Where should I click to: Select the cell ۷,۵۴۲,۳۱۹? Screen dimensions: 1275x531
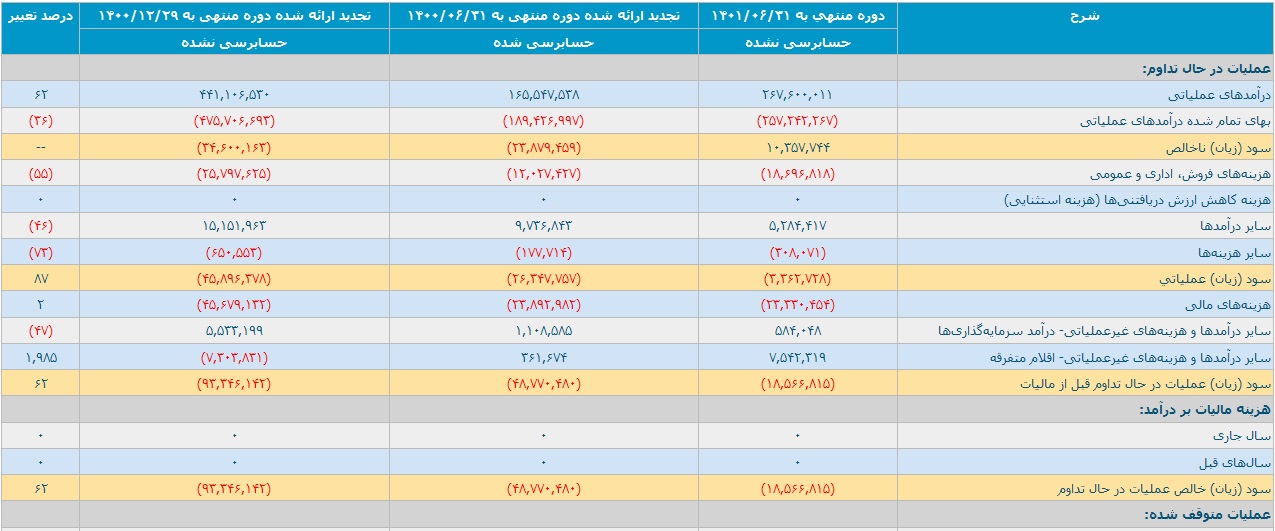pyautogui.click(x=797, y=356)
